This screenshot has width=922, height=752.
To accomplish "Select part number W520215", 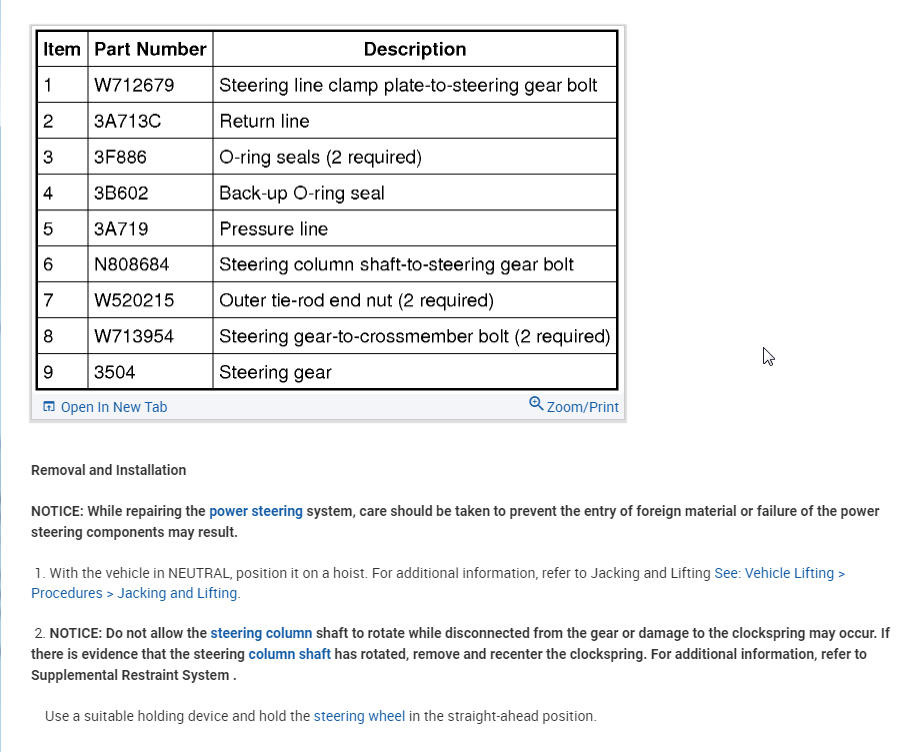I will click(x=134, y=300).
